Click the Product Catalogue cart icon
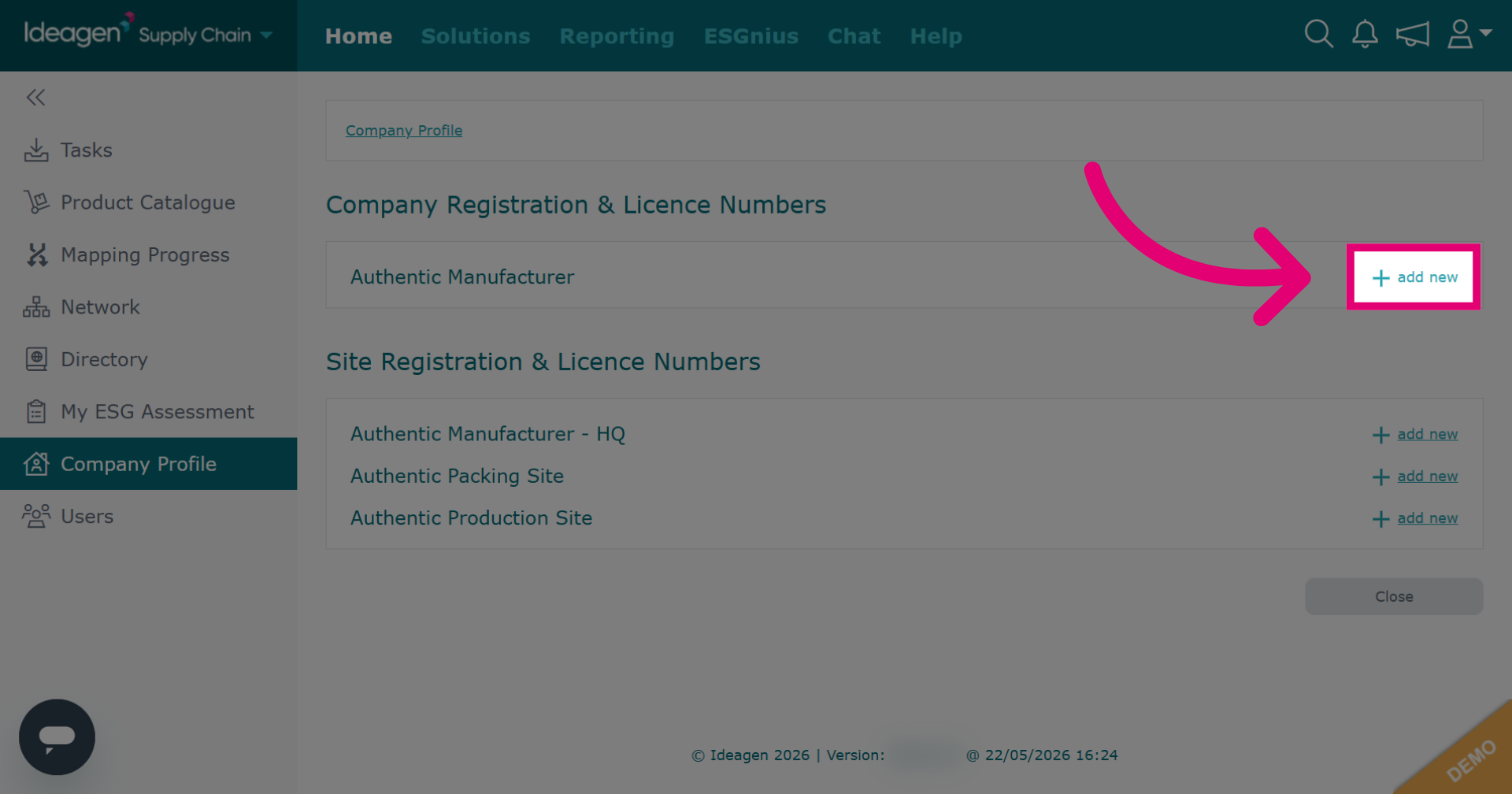1512x794 pixels. tap(36, 202)
